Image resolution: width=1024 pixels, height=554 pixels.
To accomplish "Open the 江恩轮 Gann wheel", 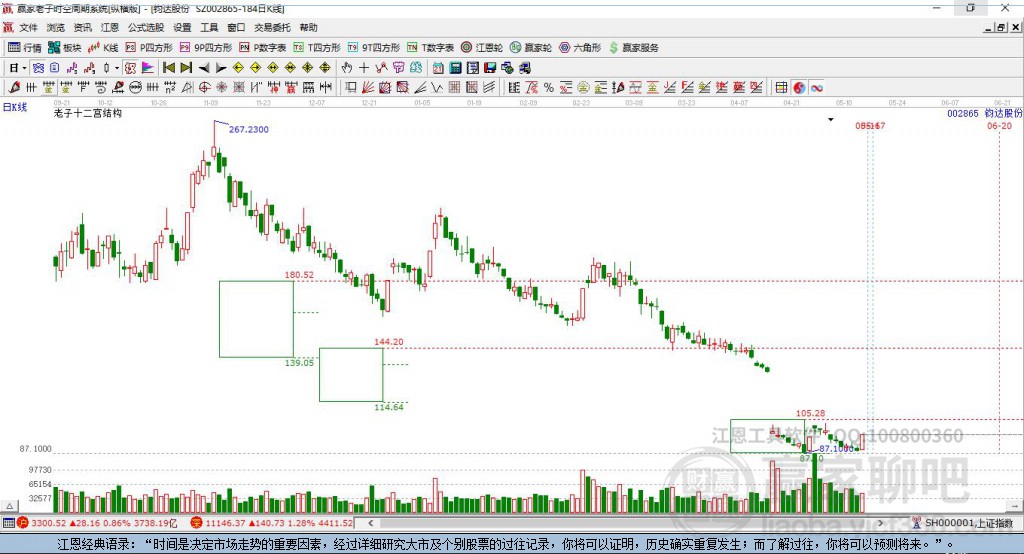I will [482, 48].
